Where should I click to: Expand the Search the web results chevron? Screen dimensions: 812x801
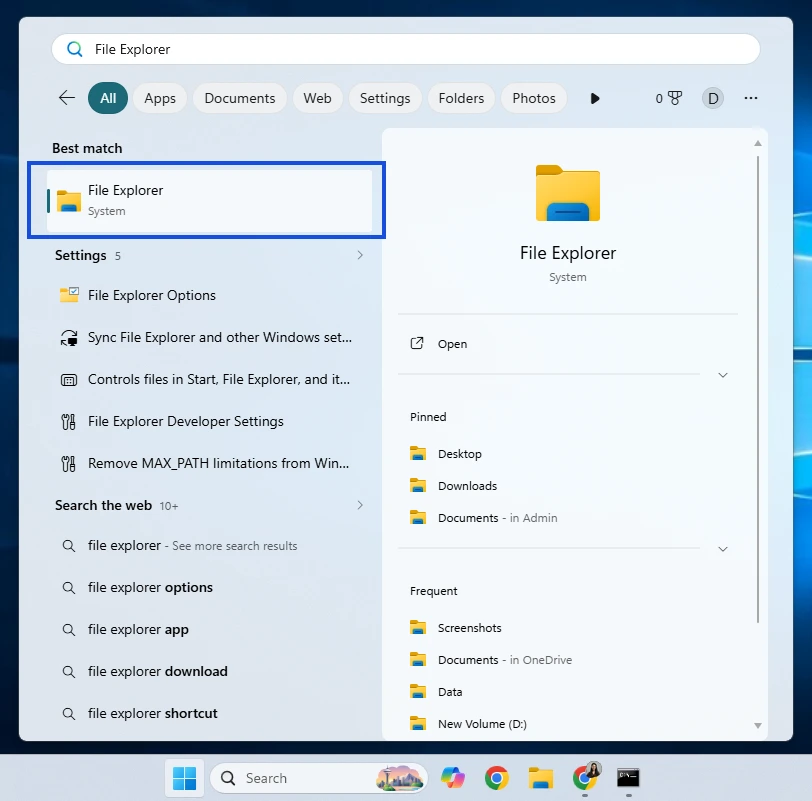pos(360,505)
